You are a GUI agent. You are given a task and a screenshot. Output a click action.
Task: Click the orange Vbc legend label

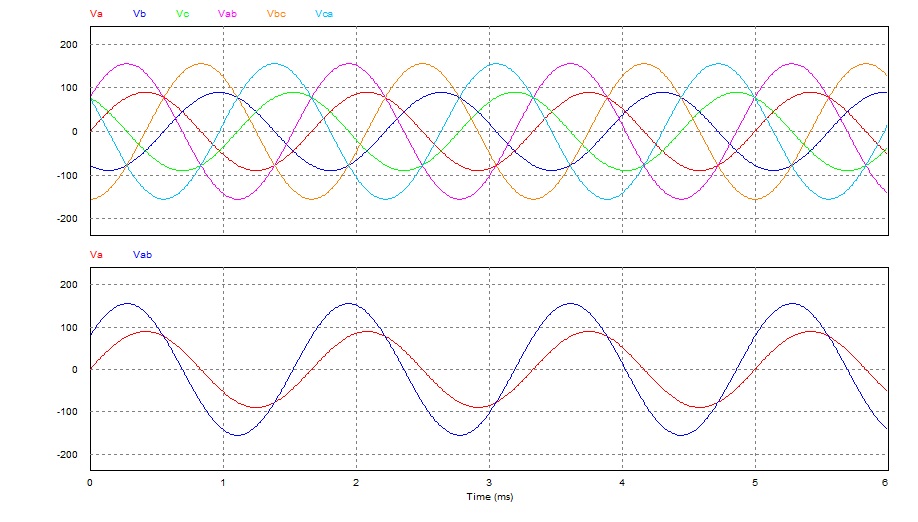coord(276,13)
